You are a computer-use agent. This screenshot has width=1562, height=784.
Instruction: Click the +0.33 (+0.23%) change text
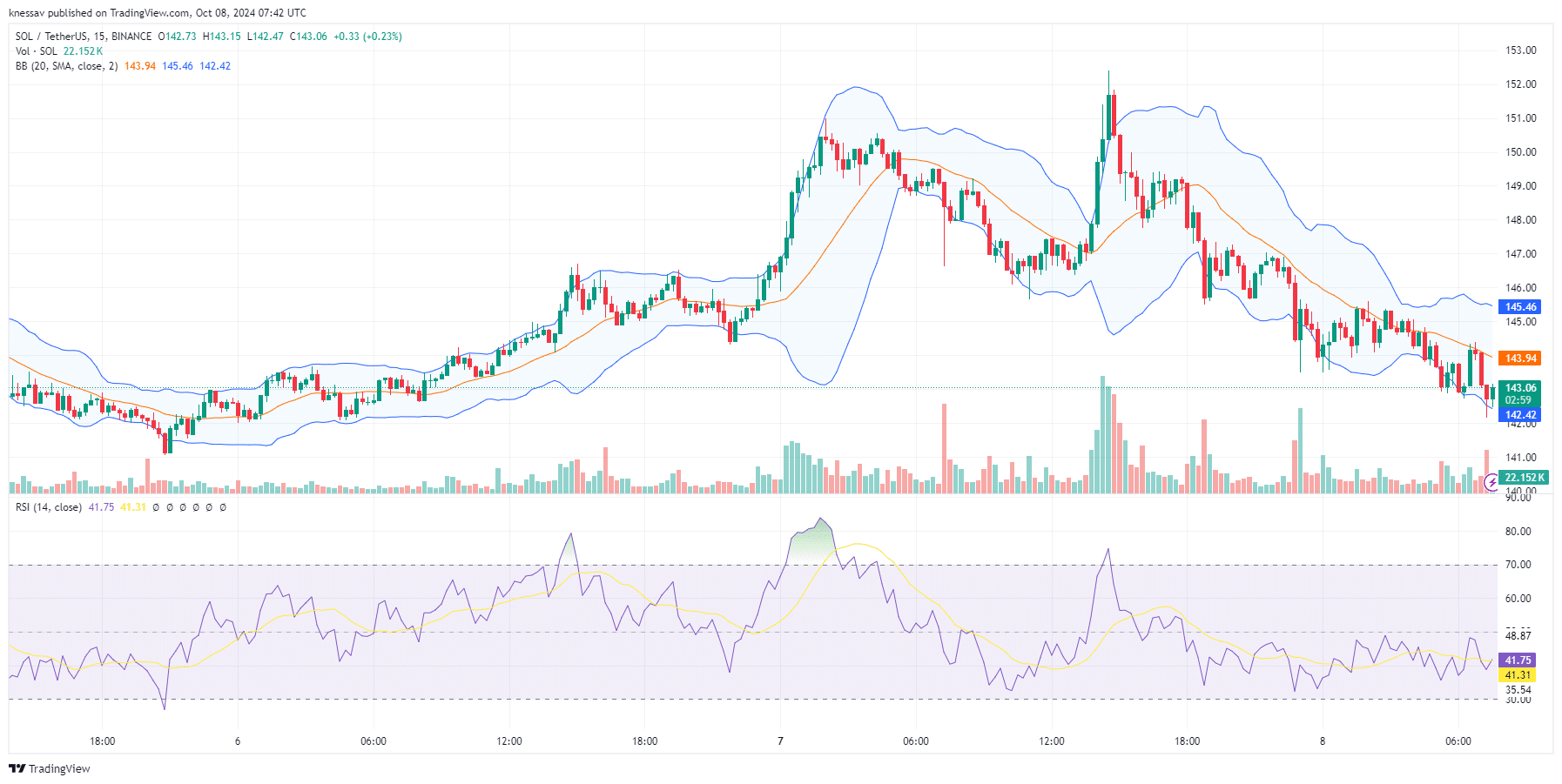367,37
